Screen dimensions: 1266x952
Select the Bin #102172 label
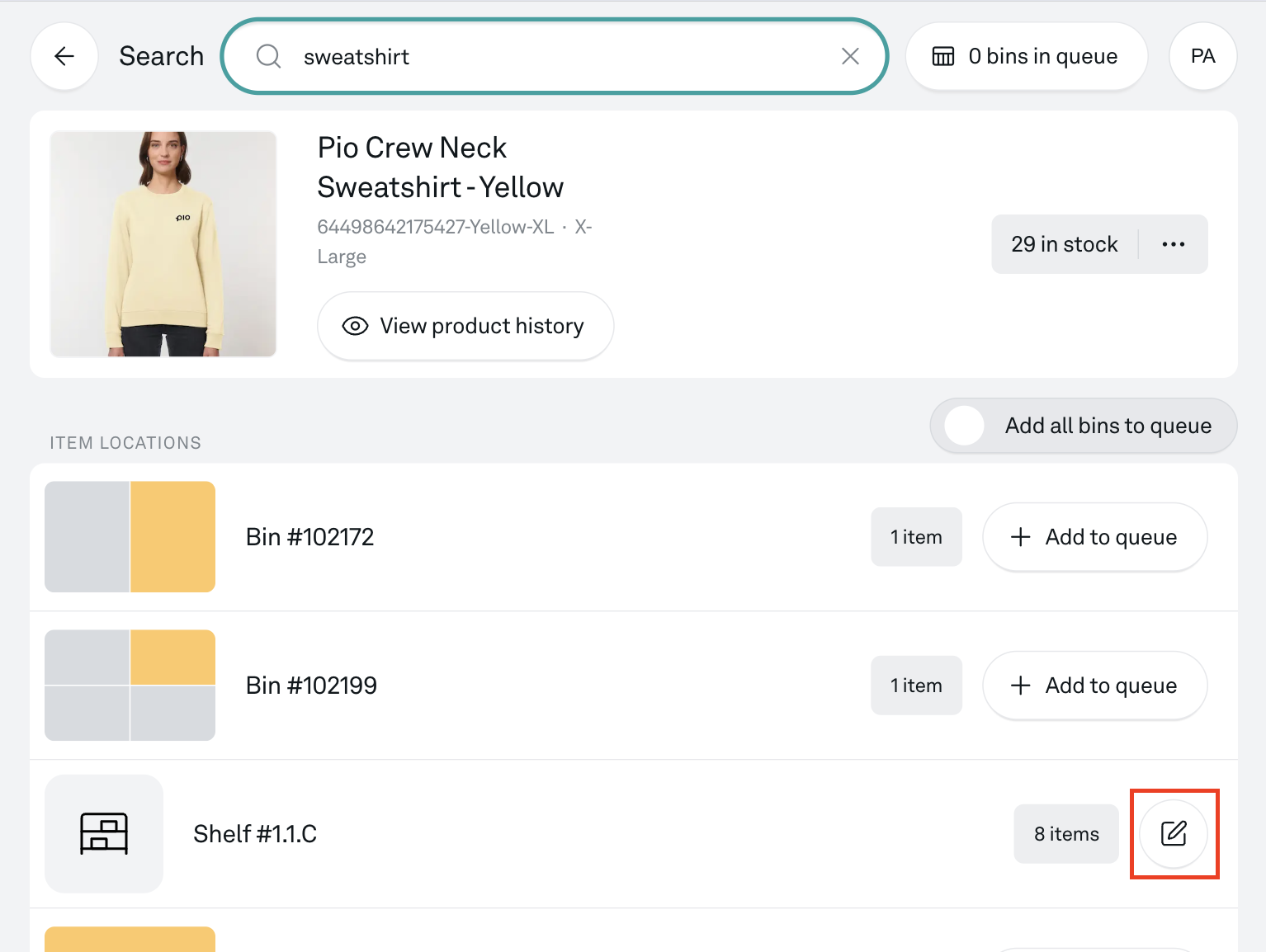coord(310,537)
